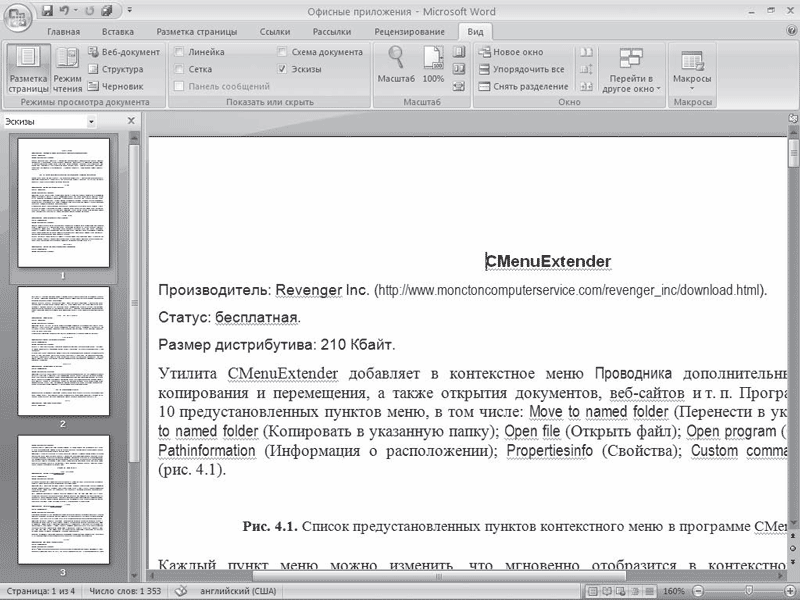Open the Масштаб zoom magnifier dialog
The height and width of the screenshot is (600, 800).
[396, 64]
